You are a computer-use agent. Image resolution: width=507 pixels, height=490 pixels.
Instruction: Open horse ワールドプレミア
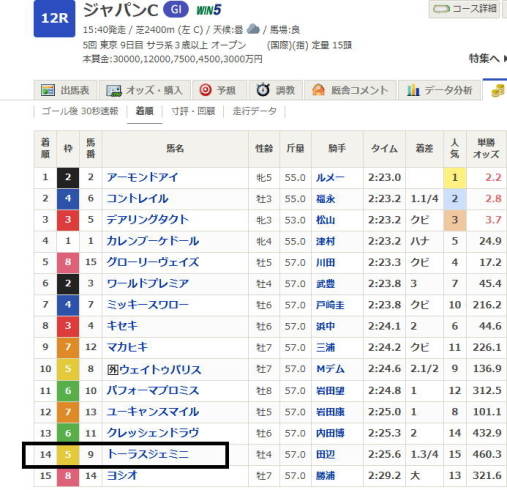(x=148, y=284)
